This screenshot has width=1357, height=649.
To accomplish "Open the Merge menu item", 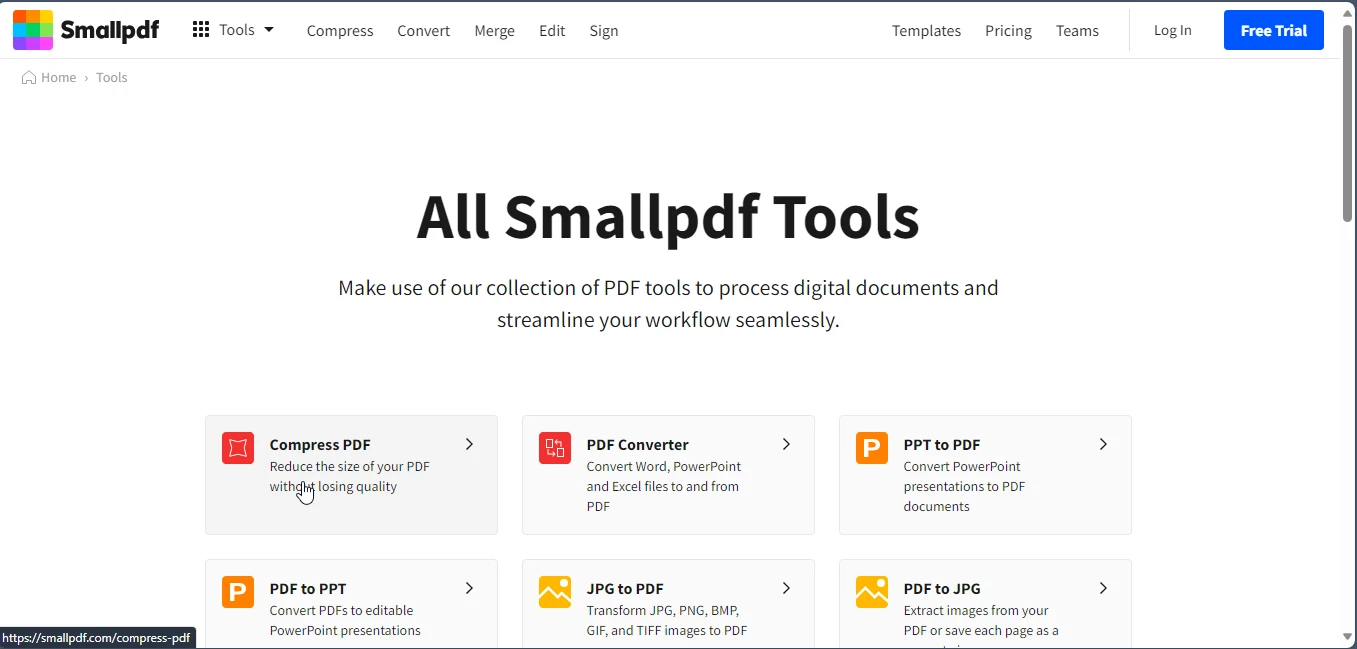I will (x=494, y=31).
